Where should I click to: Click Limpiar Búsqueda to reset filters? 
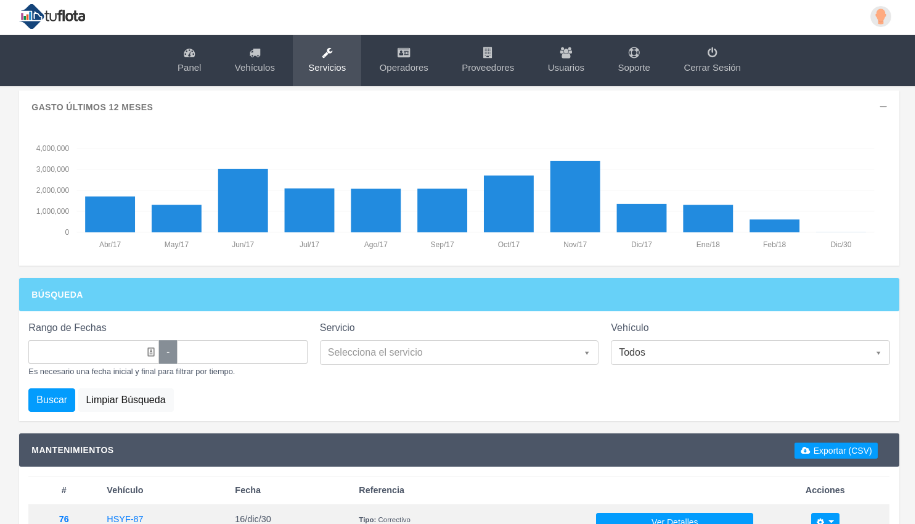[126, 400]
